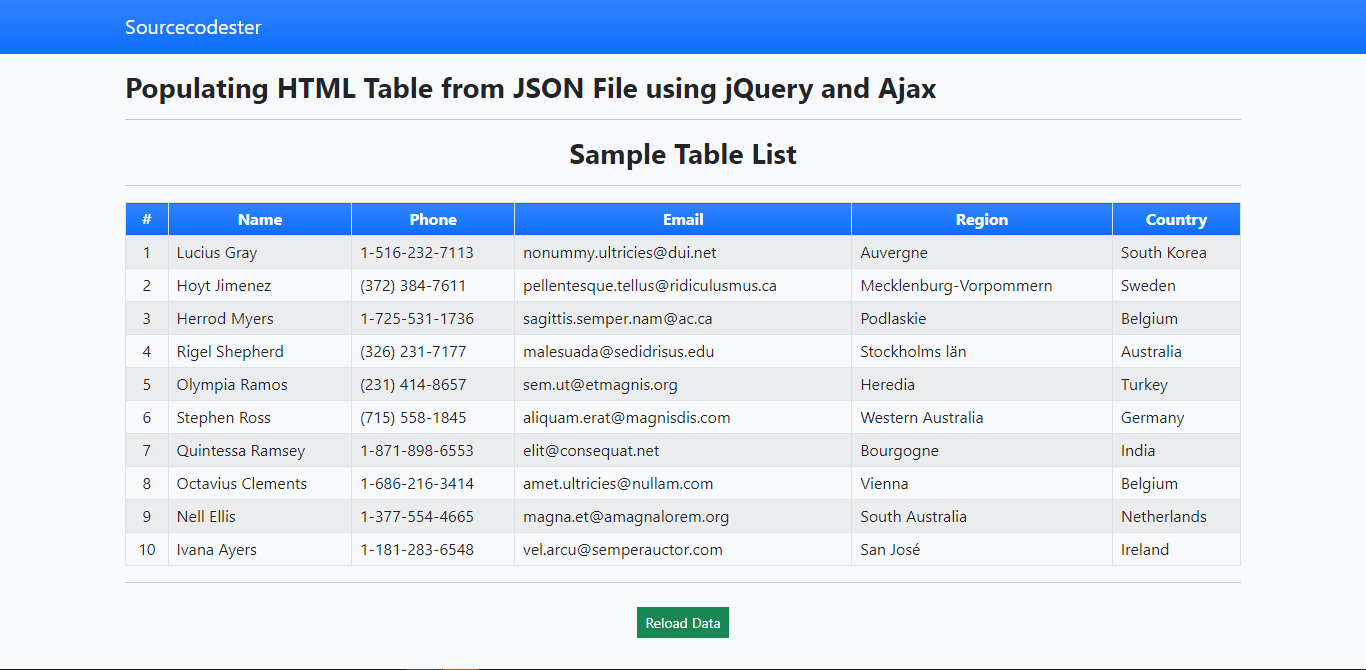1366x670 pixels.
Task: Click the phone number 1-725-531-1736
Action: (x=416, y=318)
